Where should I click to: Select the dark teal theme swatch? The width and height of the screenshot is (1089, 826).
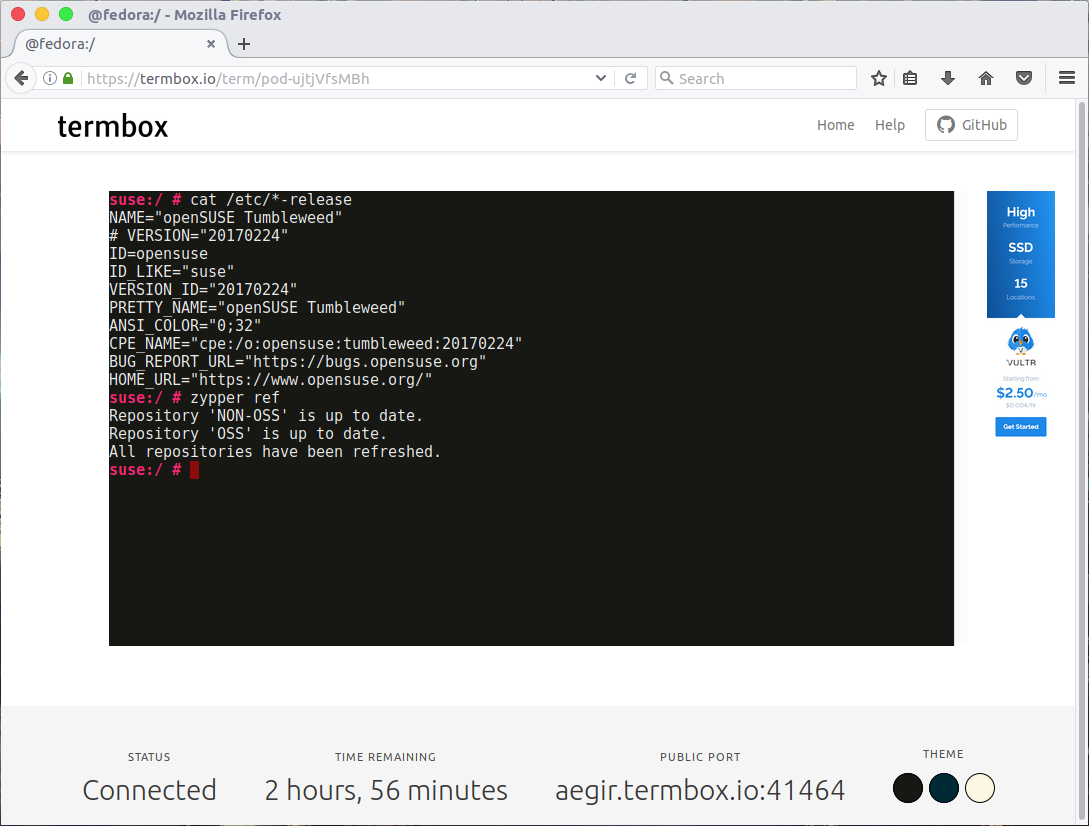tap(944, 788)
